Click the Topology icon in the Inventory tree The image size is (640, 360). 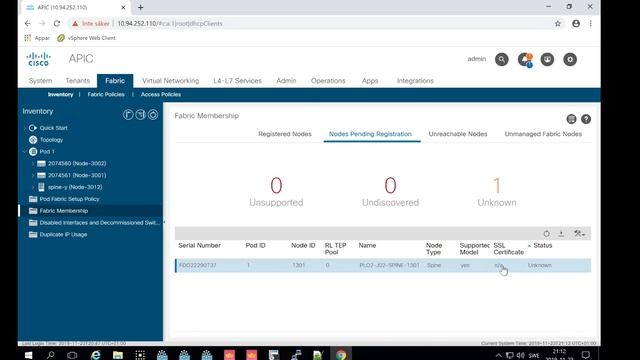coord(33,140)
